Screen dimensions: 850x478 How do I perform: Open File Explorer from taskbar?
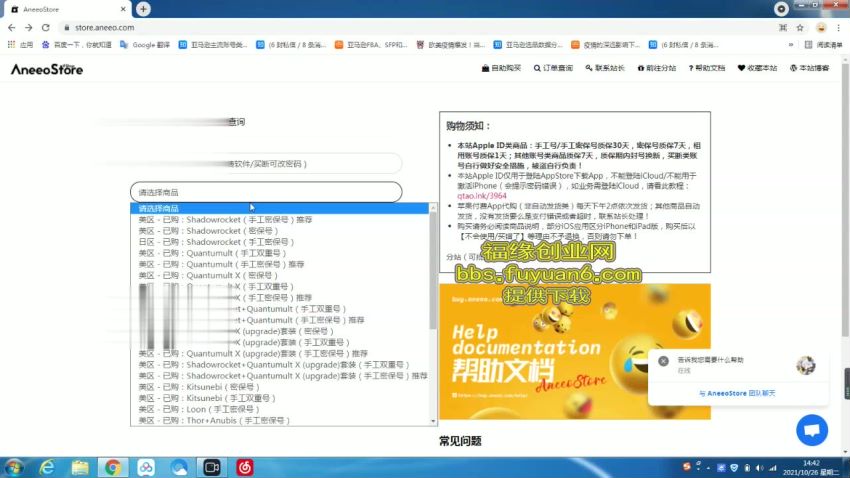[x=80, y=467]
